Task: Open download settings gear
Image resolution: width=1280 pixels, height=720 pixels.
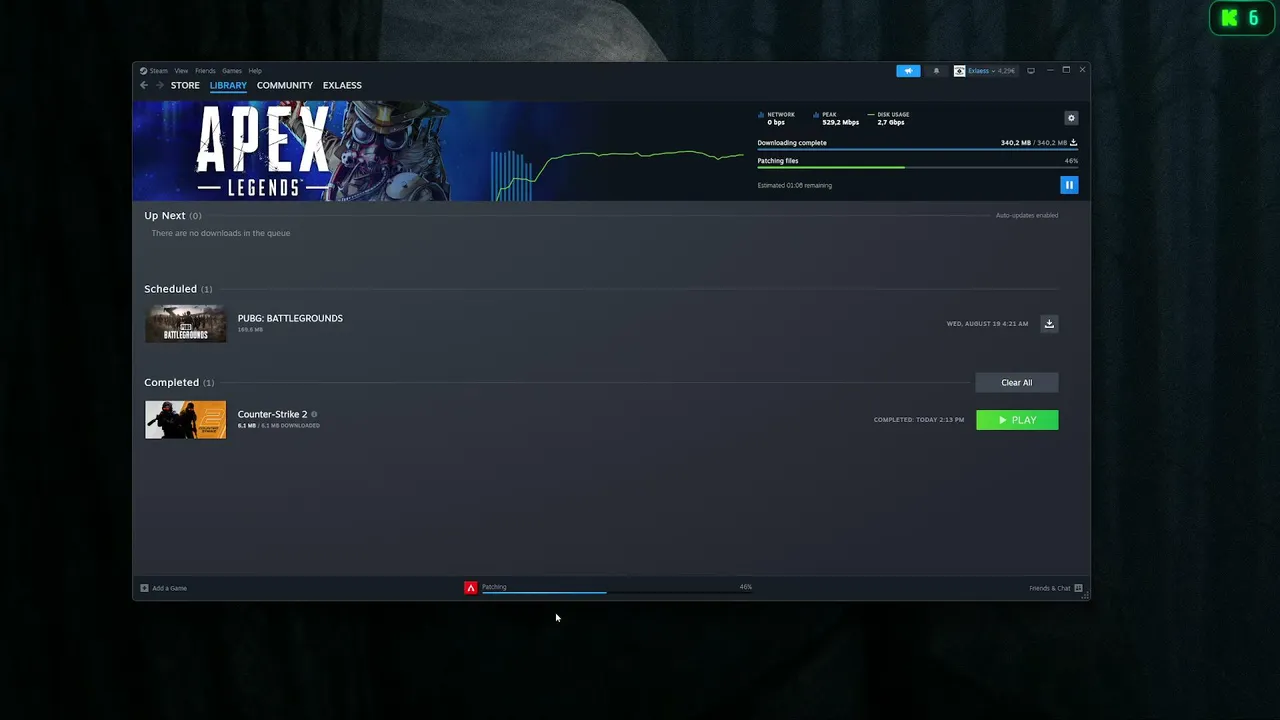Action: pos(1071,118)
